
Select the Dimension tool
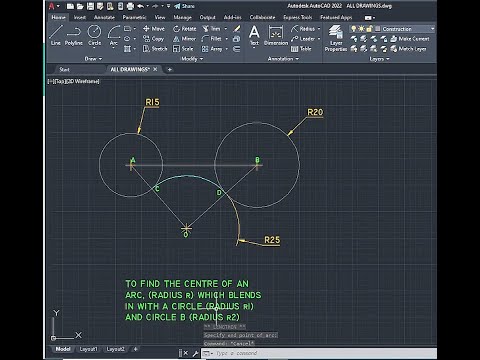(276, 35)
